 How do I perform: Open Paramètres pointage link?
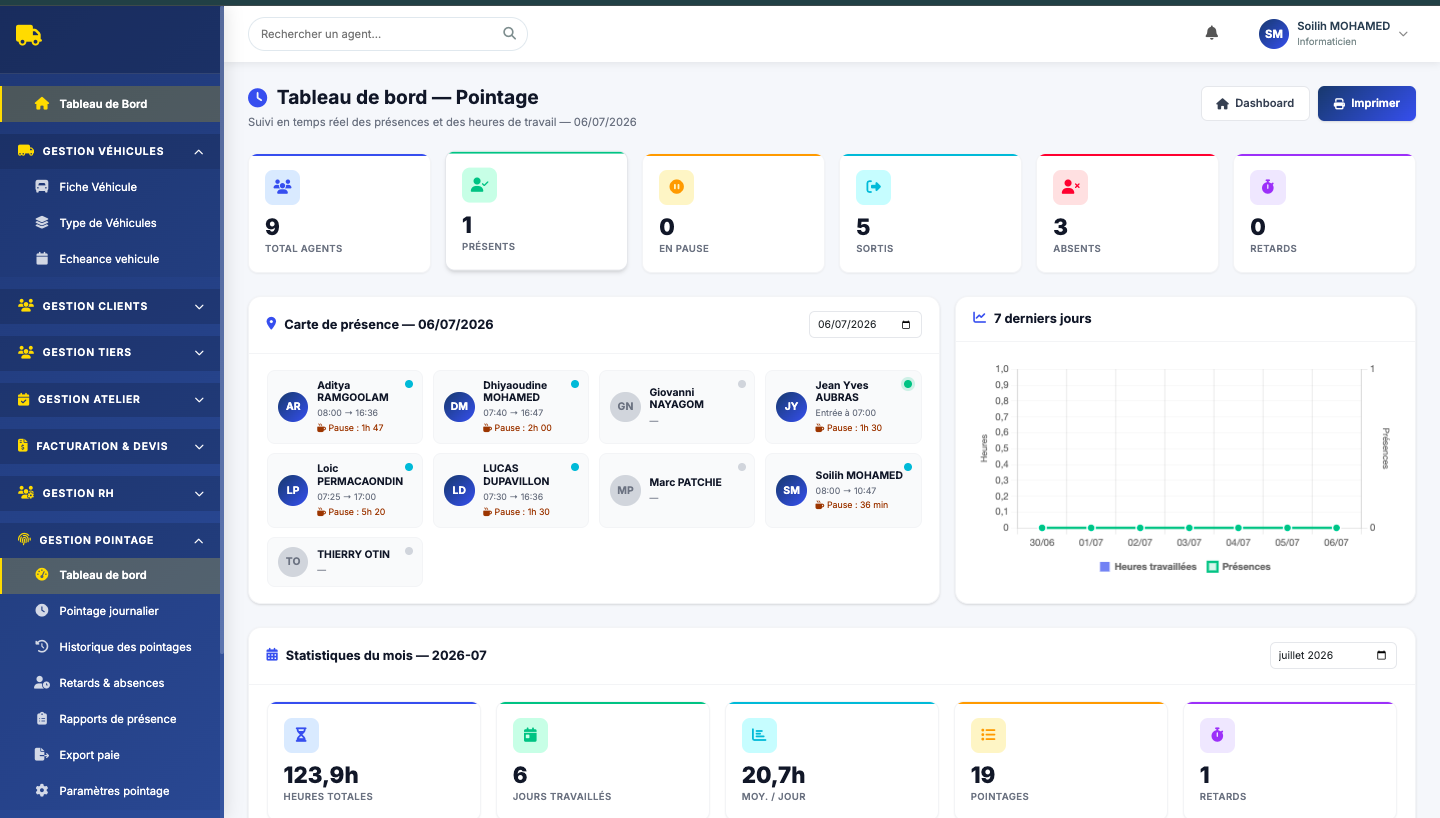tap(110, 791)
